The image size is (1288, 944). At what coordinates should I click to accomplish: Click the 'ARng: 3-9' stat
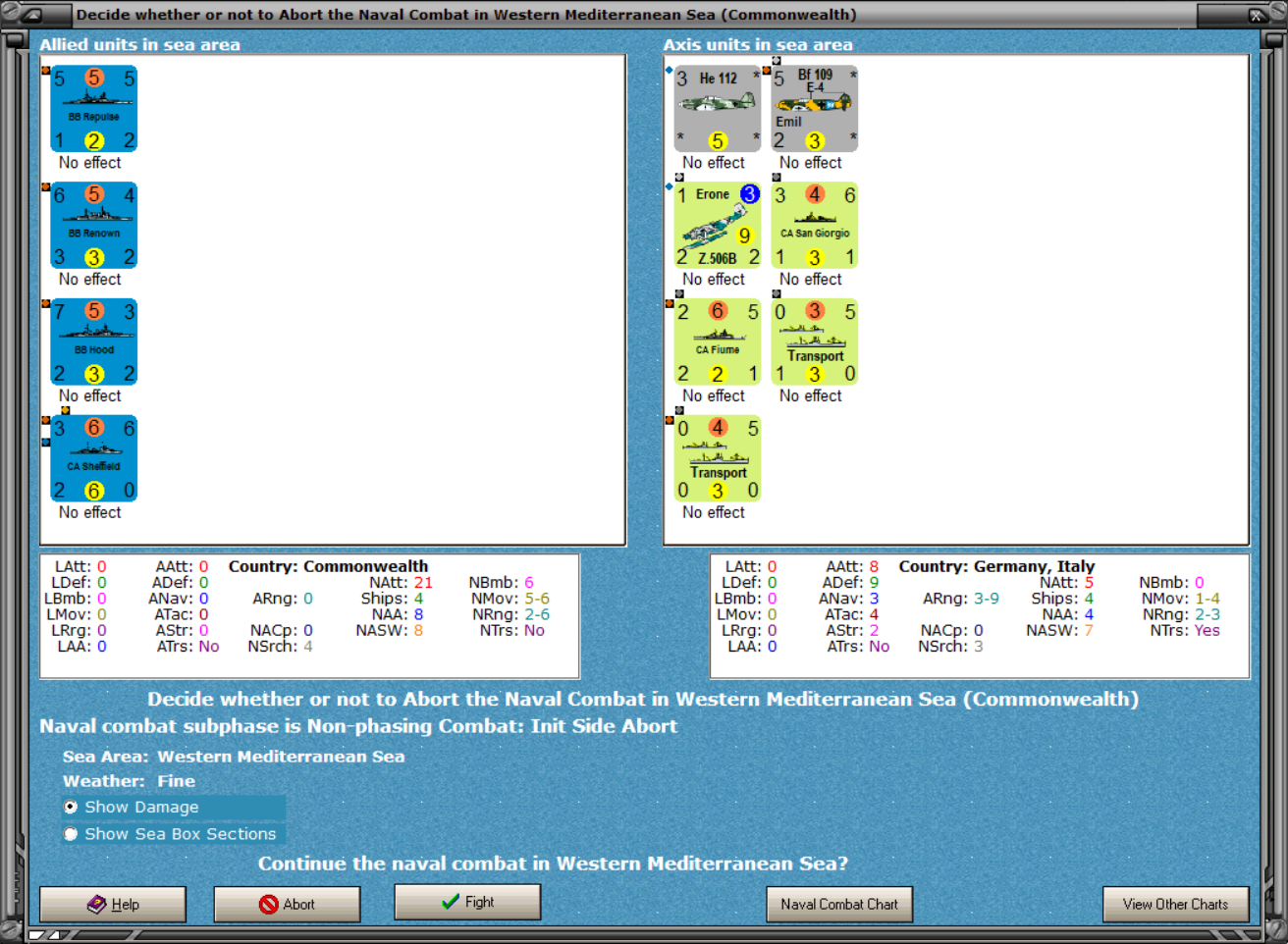tap(961, 599)
